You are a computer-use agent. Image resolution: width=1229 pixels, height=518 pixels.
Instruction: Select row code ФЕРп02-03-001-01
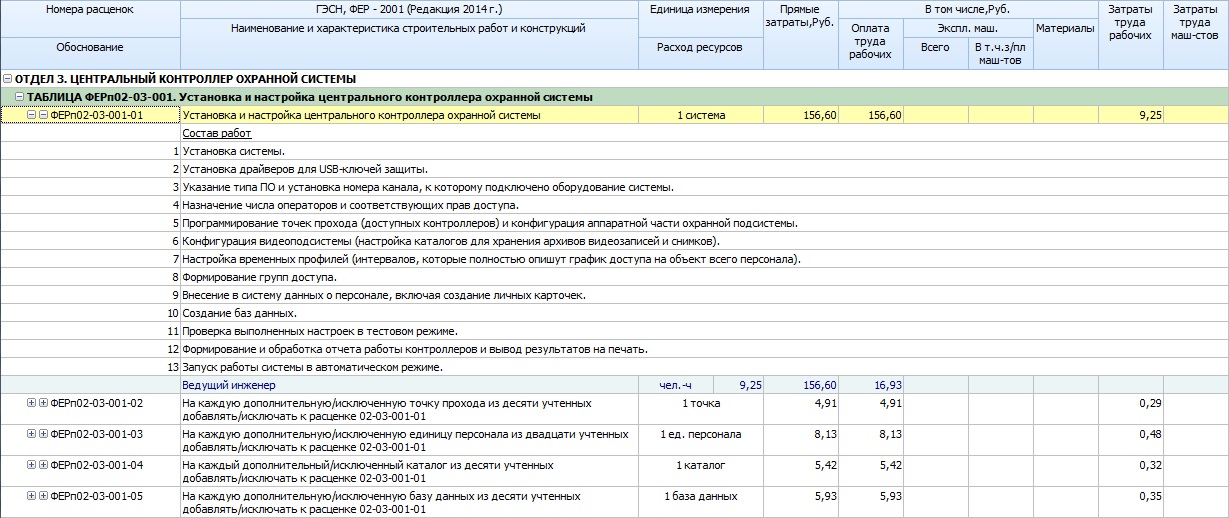(x=97, y=115)
